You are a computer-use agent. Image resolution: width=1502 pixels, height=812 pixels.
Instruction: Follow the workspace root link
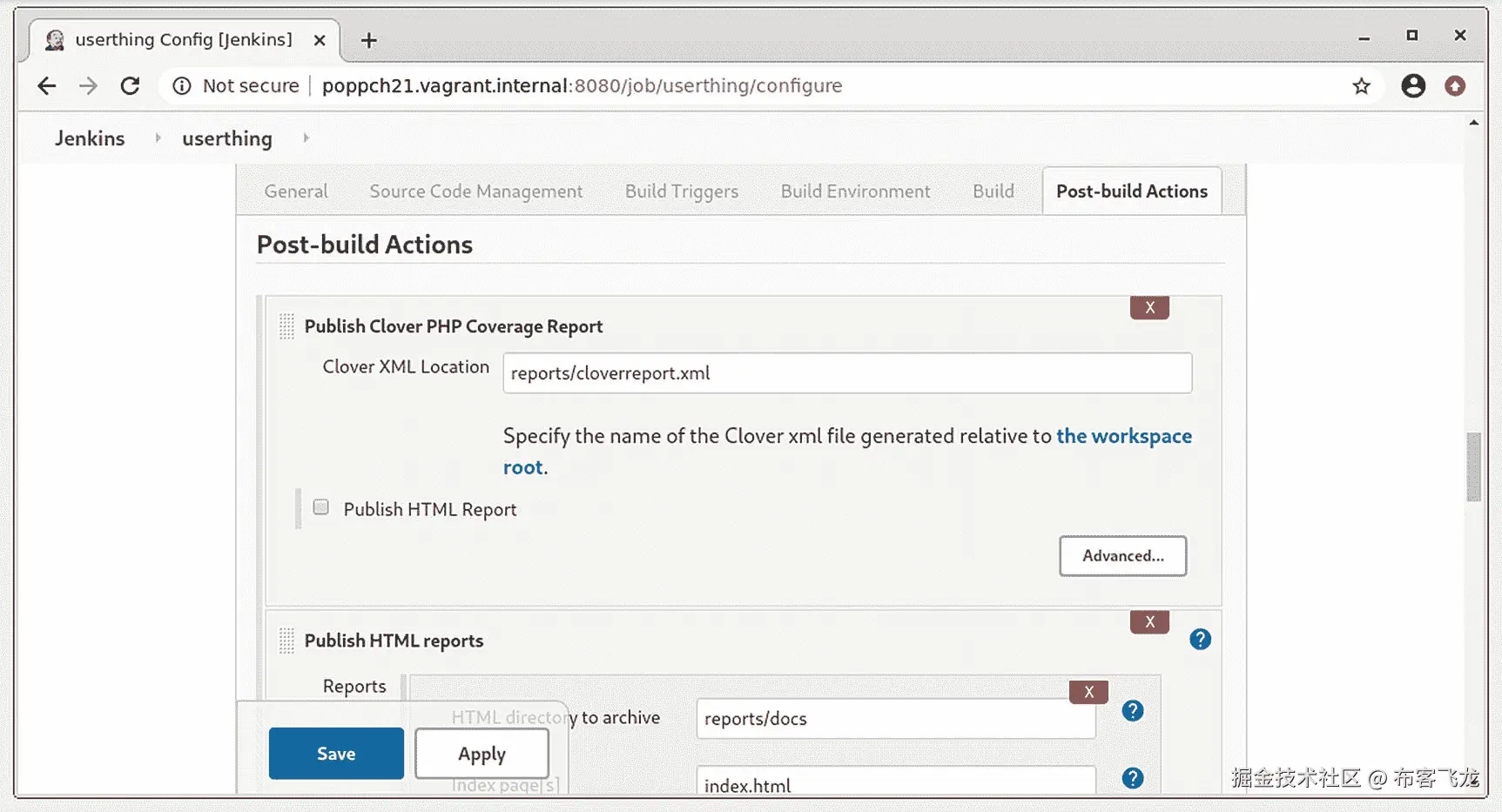(x=1123, y=436)
